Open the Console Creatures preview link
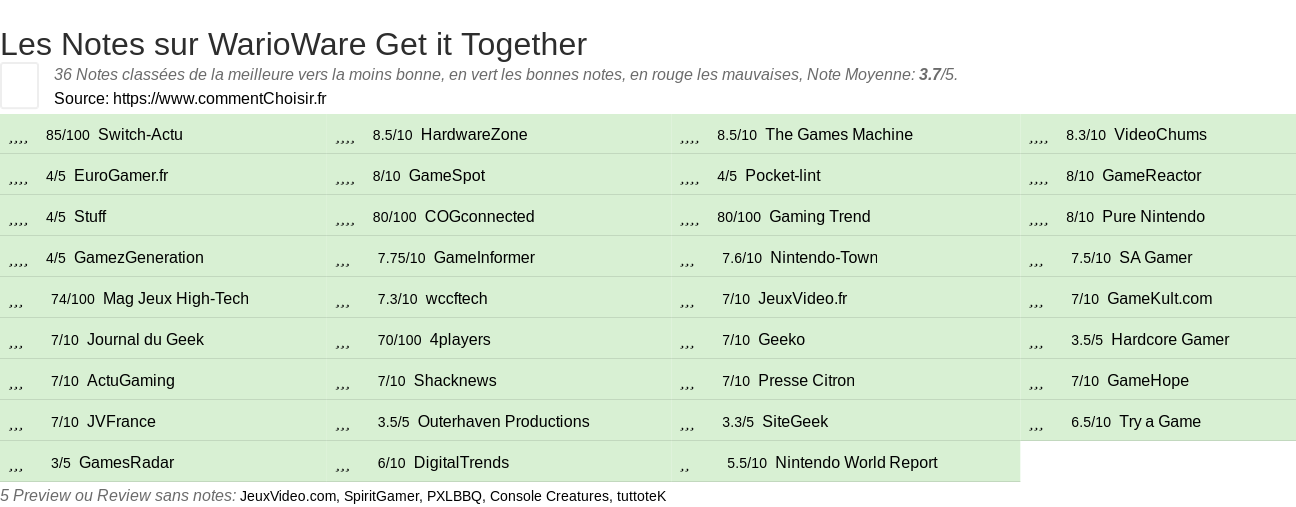This screenshot has height=507, width=1296. coord(549,496)
